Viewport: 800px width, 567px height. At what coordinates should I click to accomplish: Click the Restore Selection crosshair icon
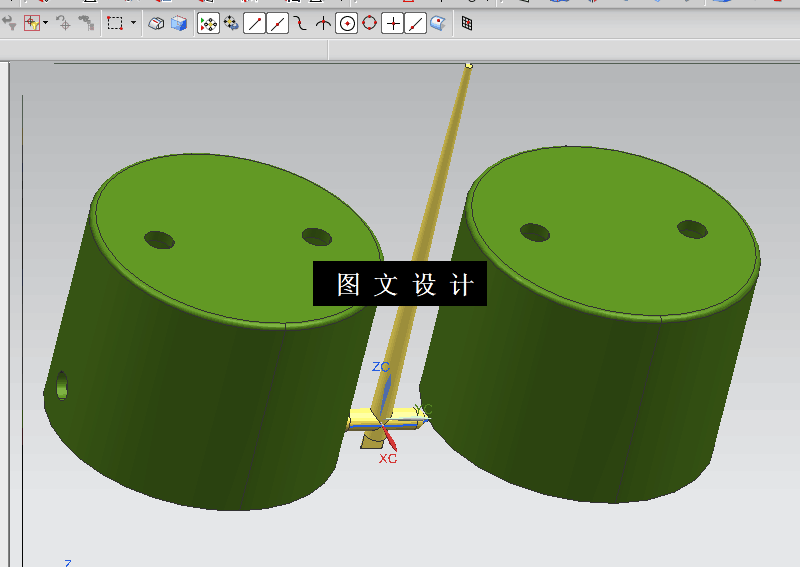coord(64,23)
